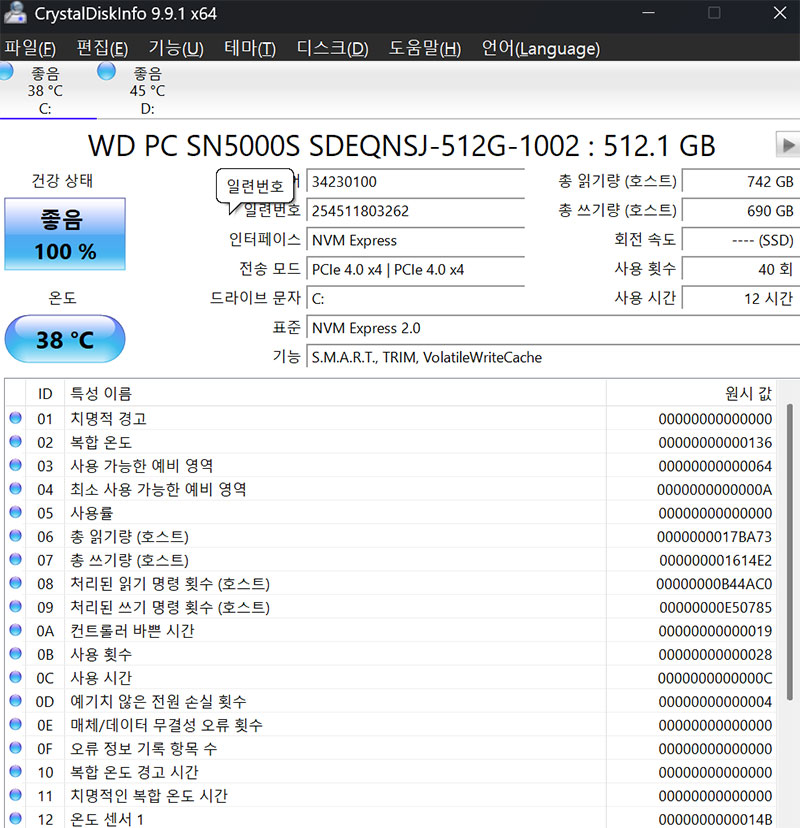Click the power on hours value 12 시간
This screenshot has height=828, width=800.
(741, 299)
